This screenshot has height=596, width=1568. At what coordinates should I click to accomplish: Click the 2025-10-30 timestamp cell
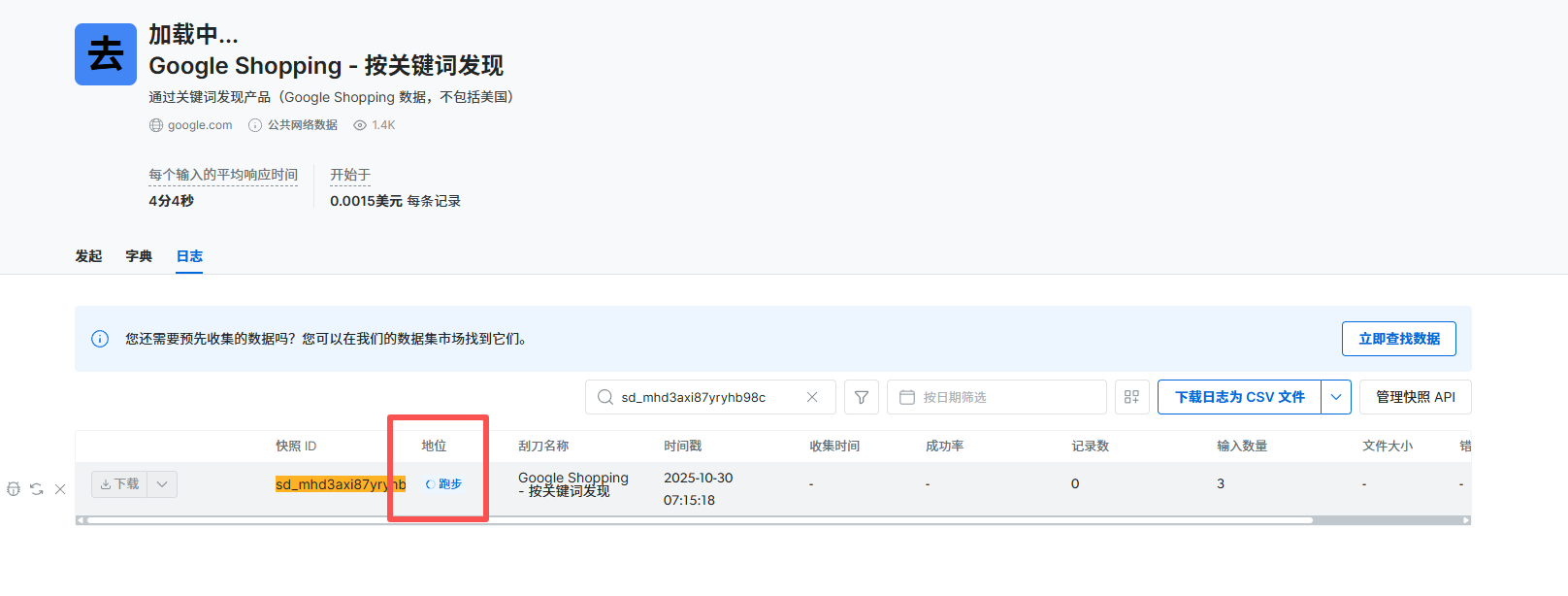(699, 488)
